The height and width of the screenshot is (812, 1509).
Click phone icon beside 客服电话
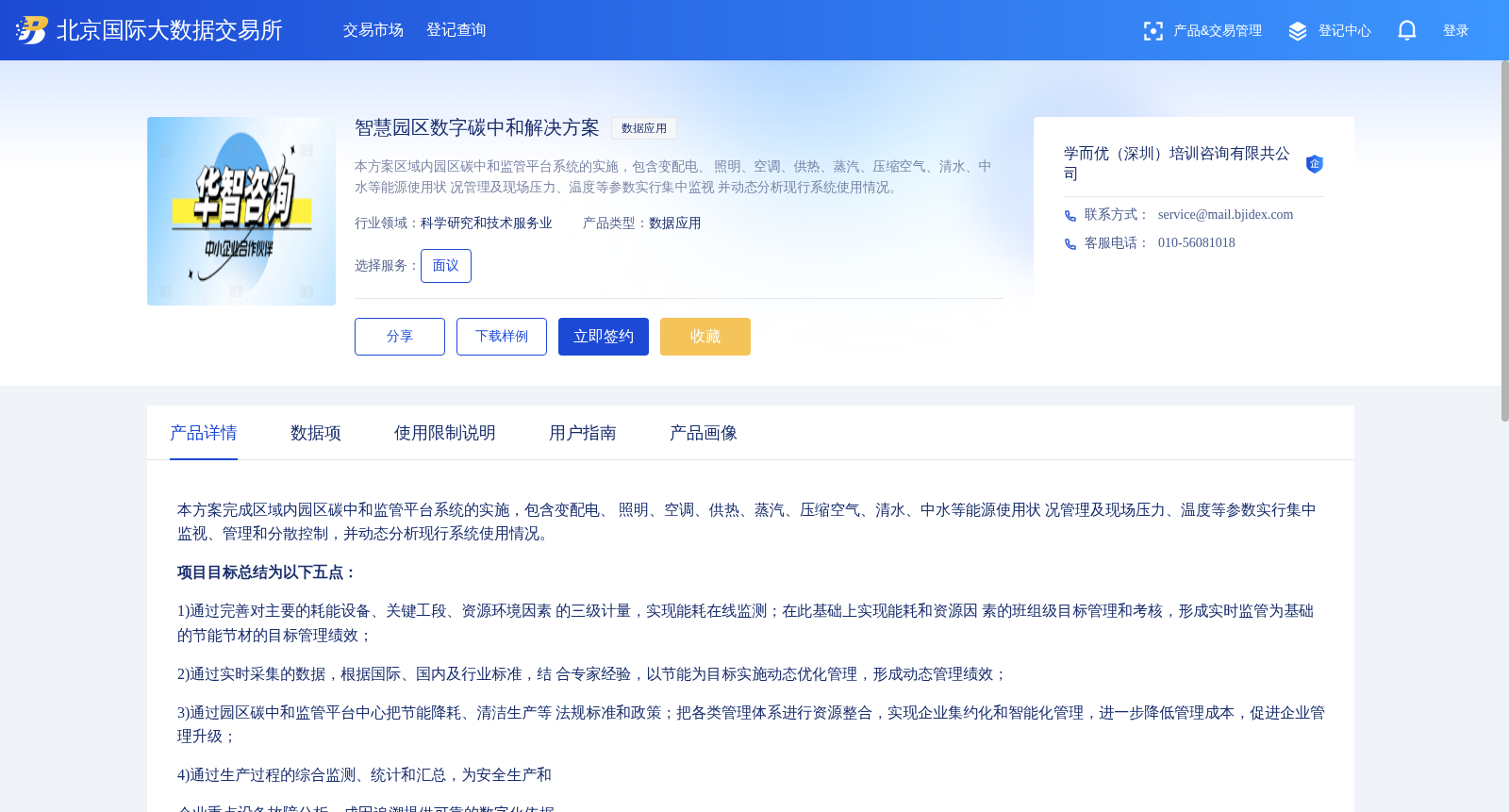point(1070,244)
